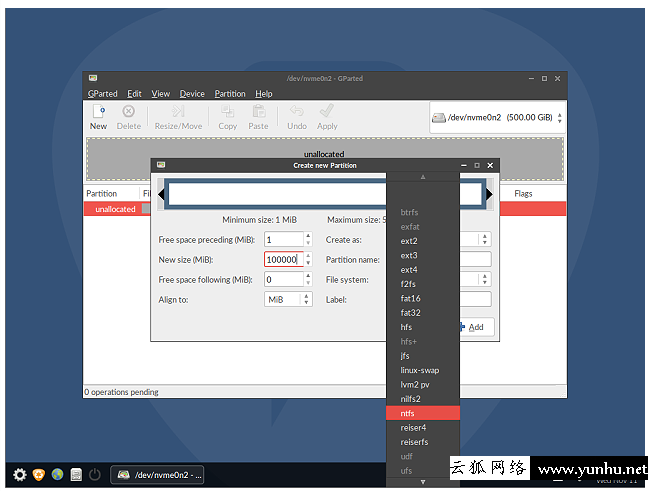Open the file manager taskbar icon
Viewport: 651px width, 491px height.
tap(76, 474)
